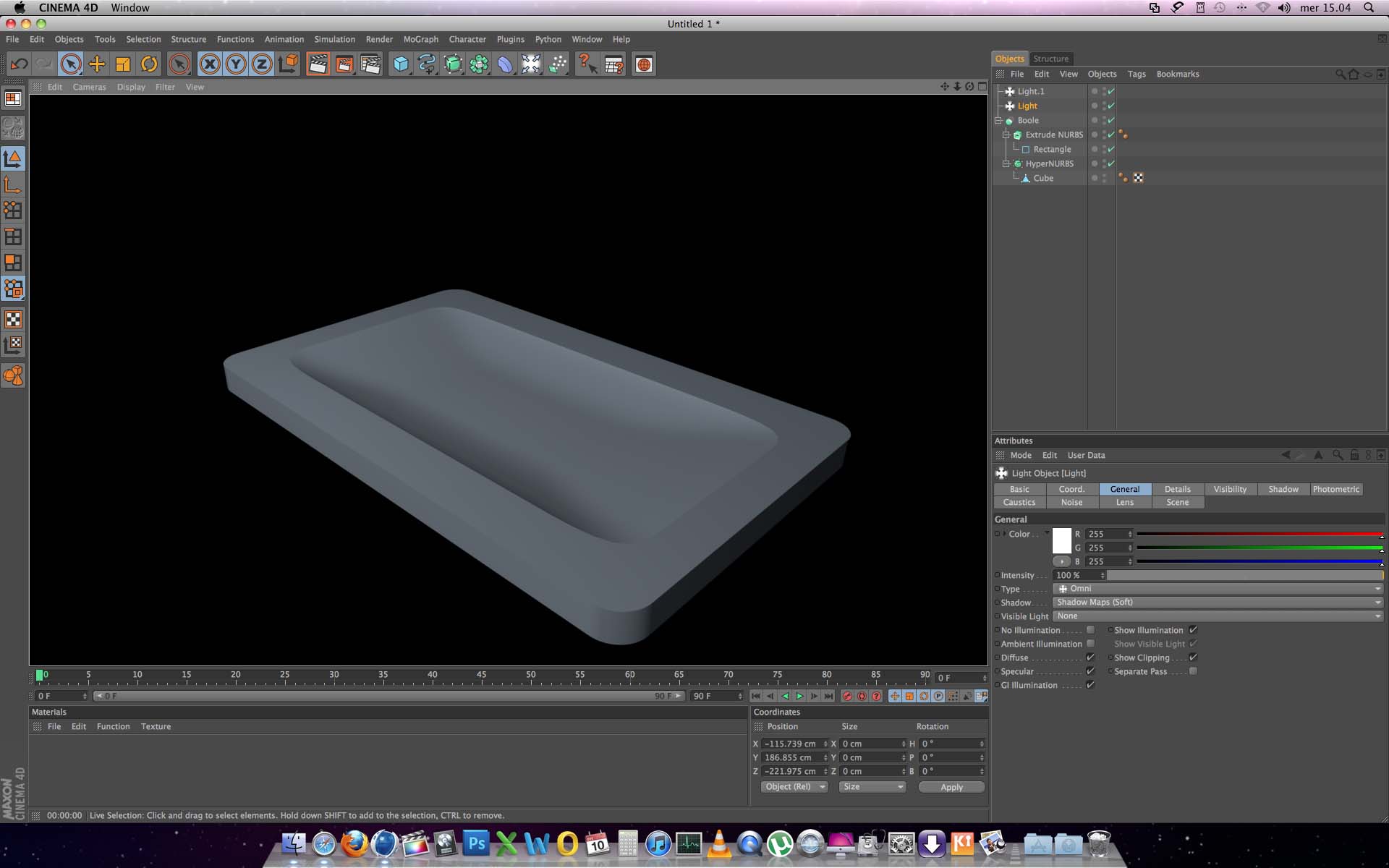Click the play forward button

click(x=799, y=696)
